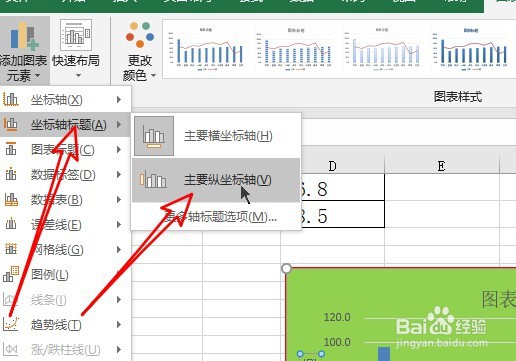Screen dimensions: 516x361
Task: Open 数据标签(D) menu item
Action: [65, 175]
